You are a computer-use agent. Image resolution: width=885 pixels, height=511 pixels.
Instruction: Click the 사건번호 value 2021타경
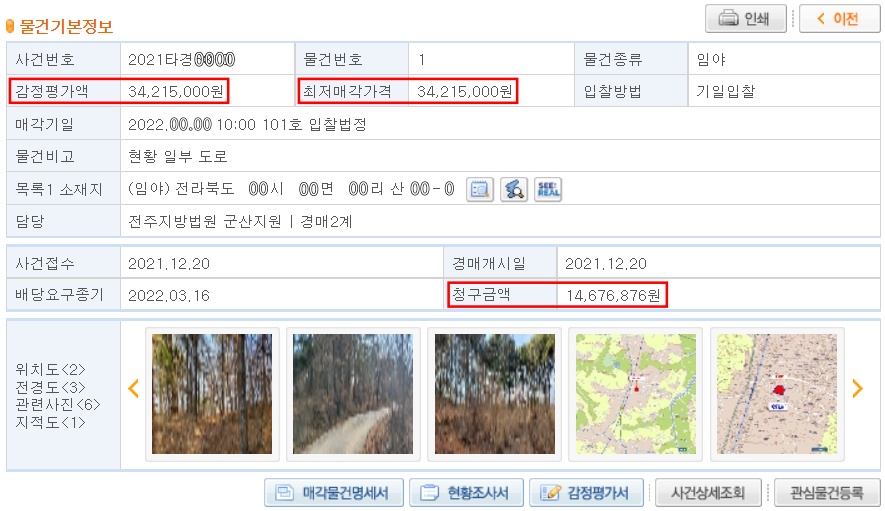click(182, 59)
